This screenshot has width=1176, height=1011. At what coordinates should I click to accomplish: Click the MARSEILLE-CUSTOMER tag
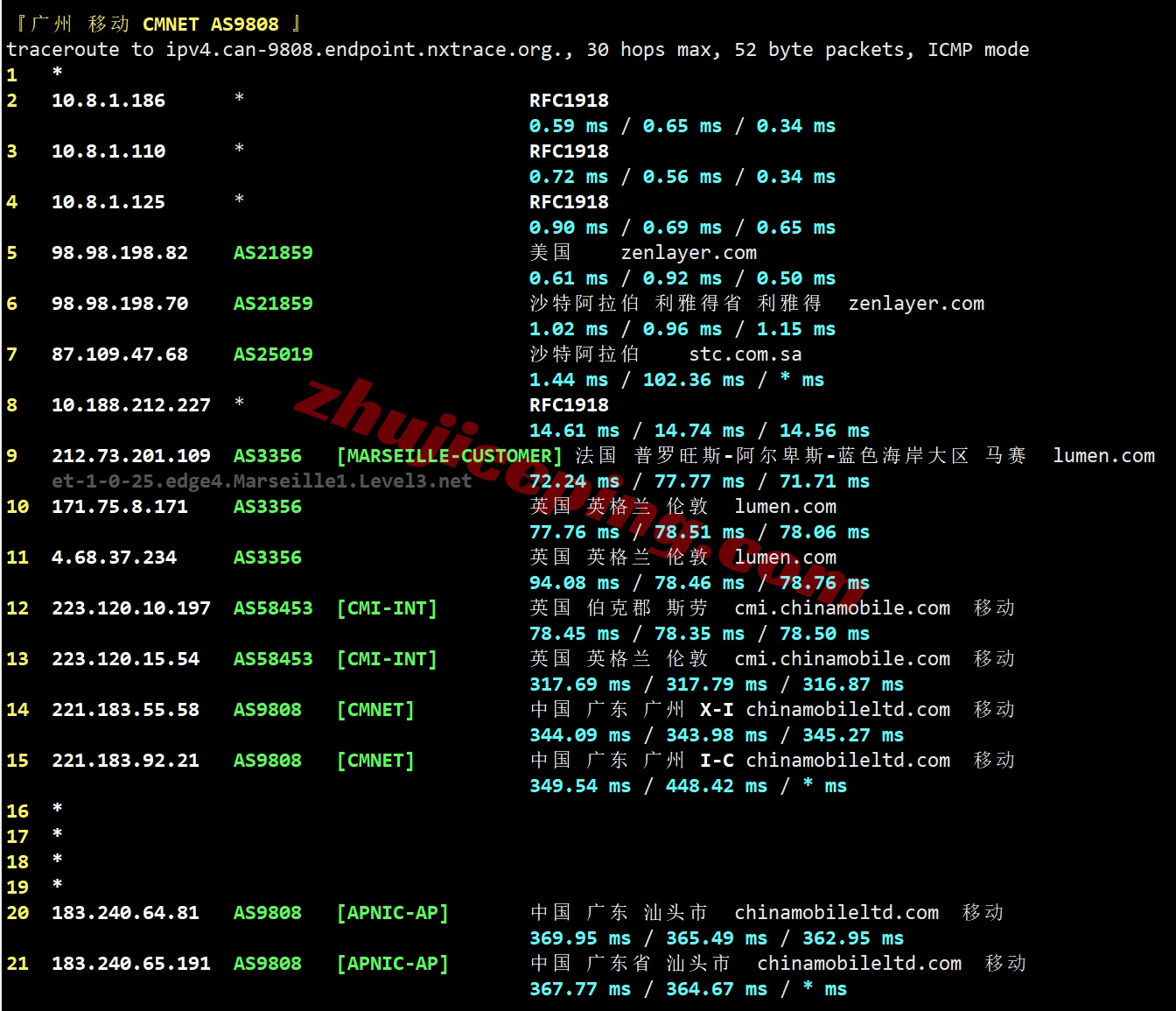(449, 456)
